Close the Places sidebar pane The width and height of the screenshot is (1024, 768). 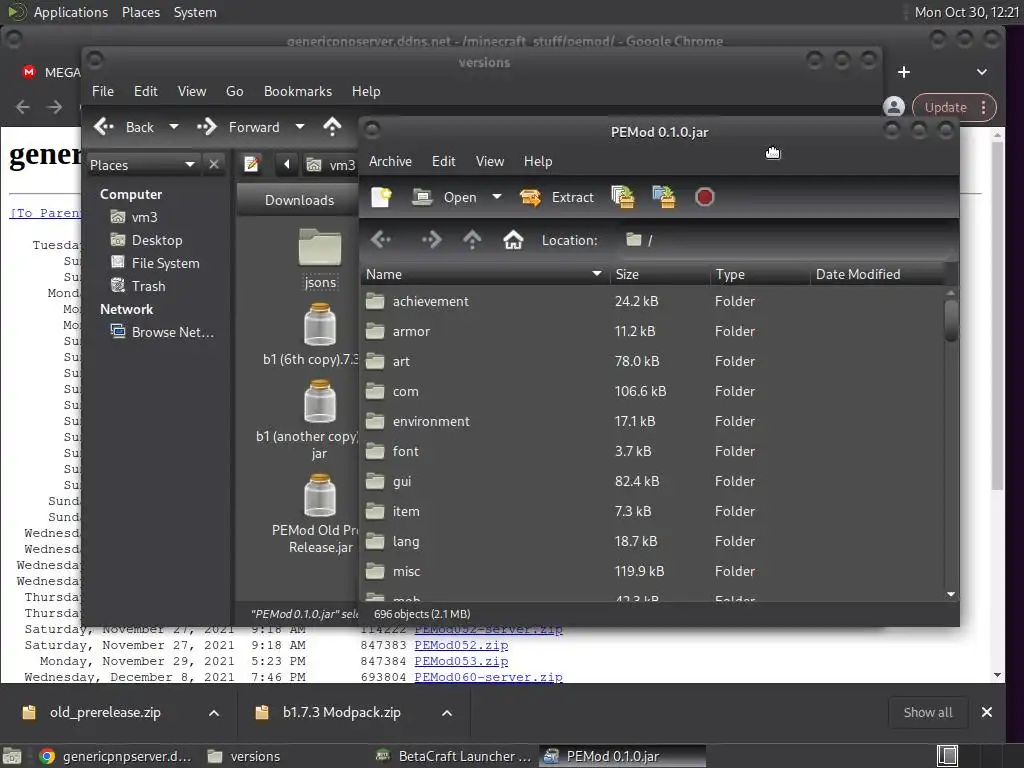click(214, 165)
